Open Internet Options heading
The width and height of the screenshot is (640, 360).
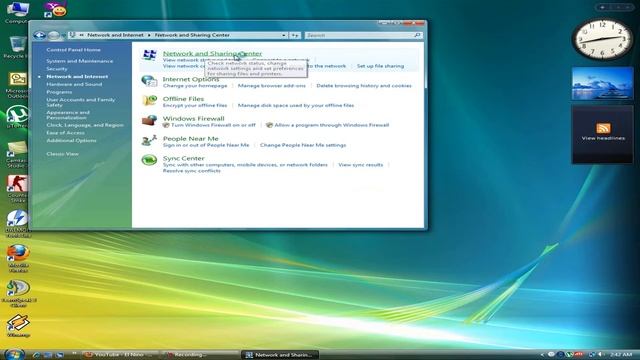pyautogui.click(x=191, y=79)
